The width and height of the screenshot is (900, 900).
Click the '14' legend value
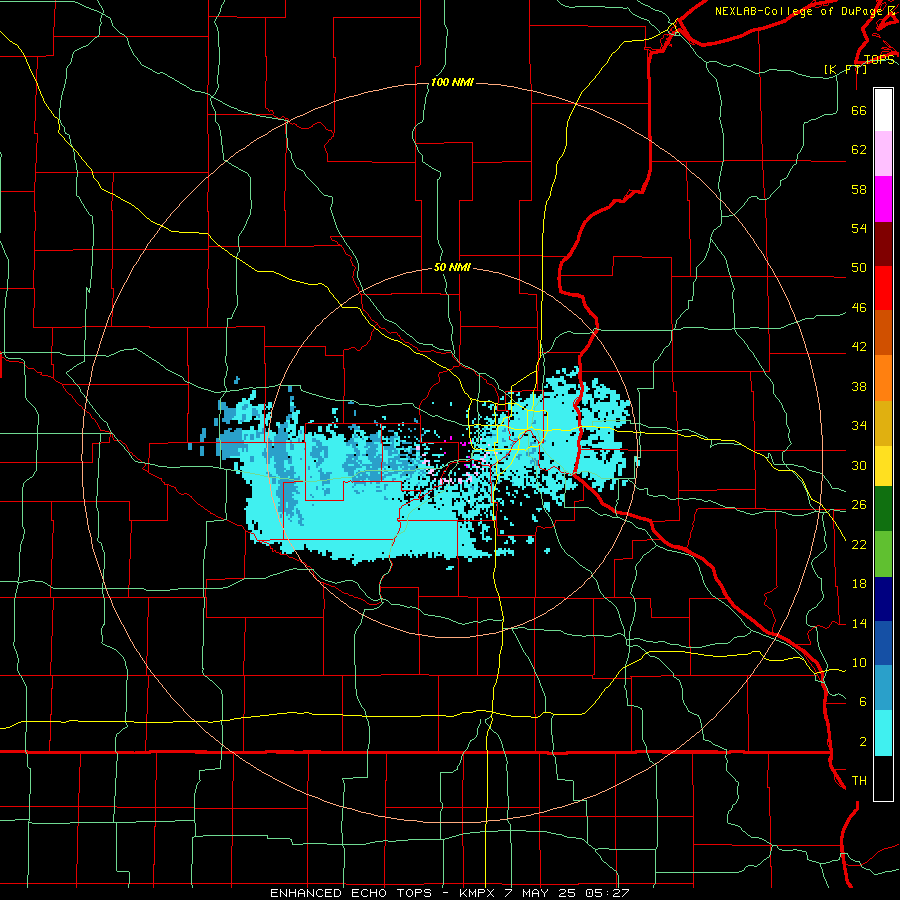pos(859,624)
